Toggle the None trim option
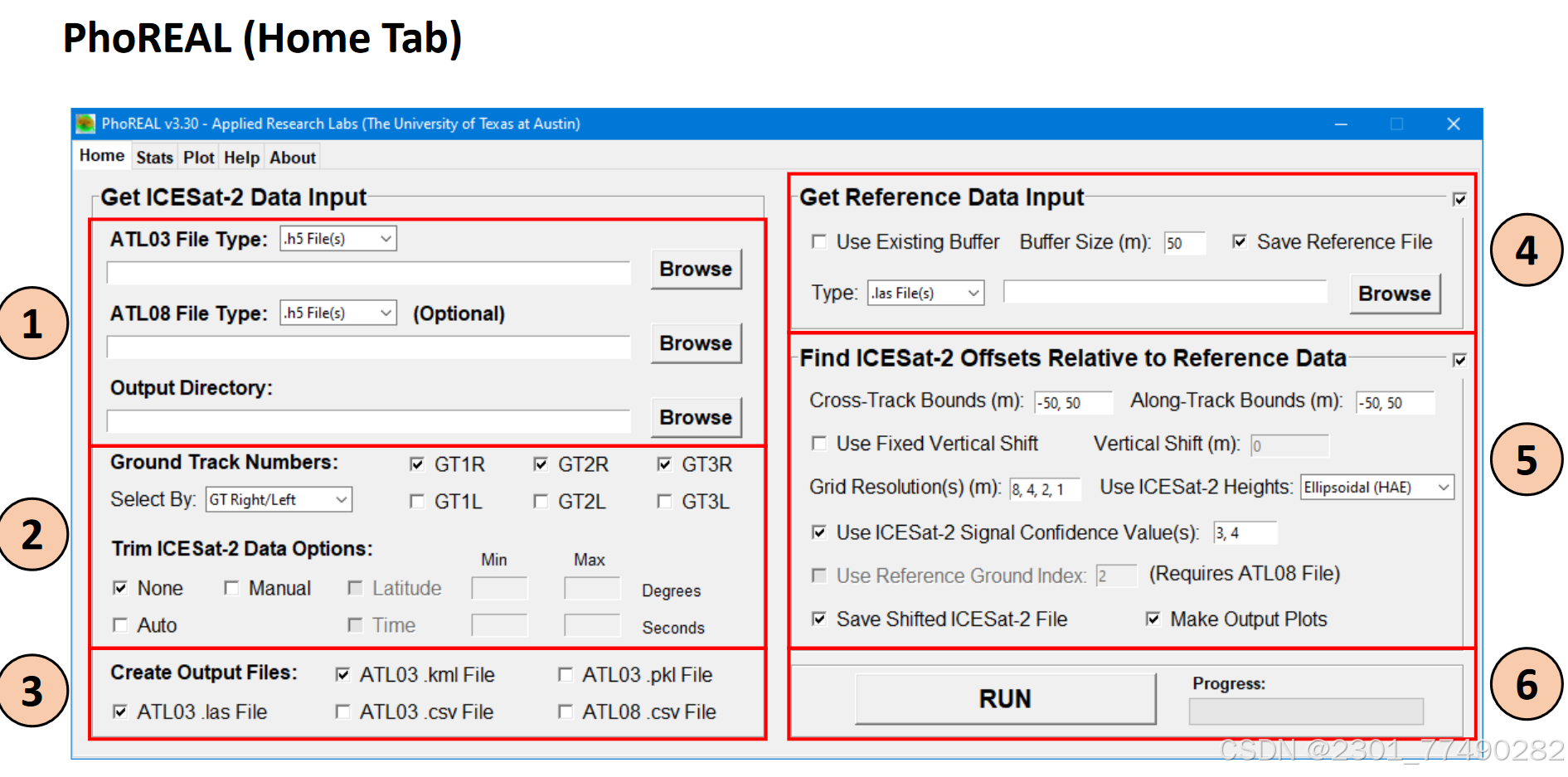Viewport: 1568px width, 777px height. pyautogui.click(x=120, y=588)
